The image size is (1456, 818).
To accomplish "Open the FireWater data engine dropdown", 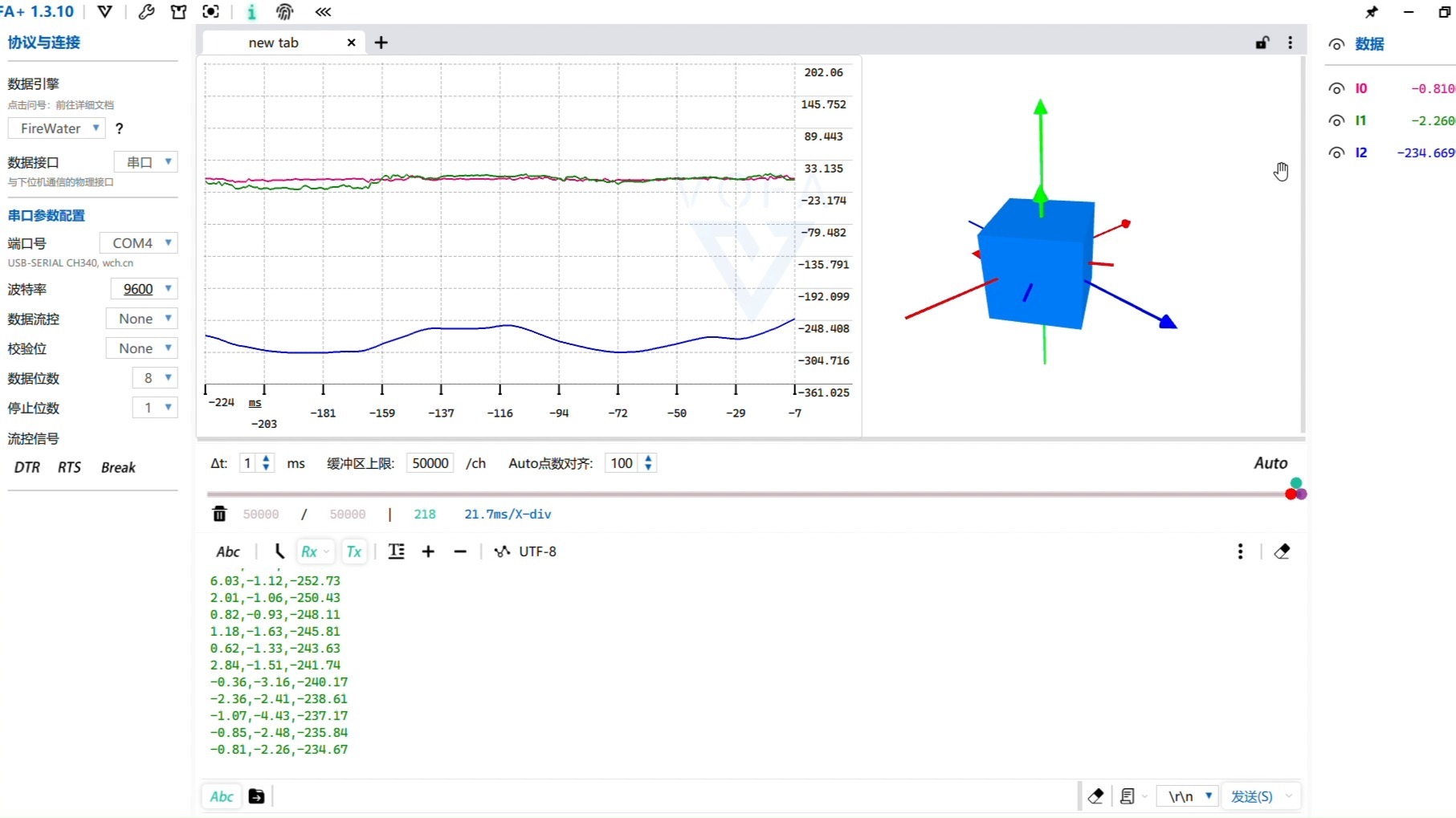I will (57, 128).
